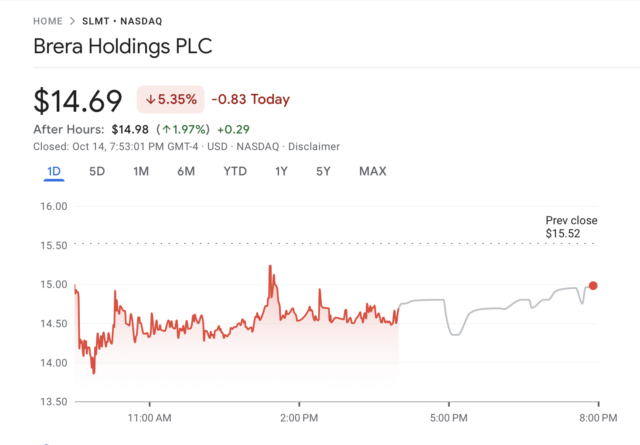Click the red dot at chart's end
The width and height of the screenshot is (640, 445).
[593, 286]
